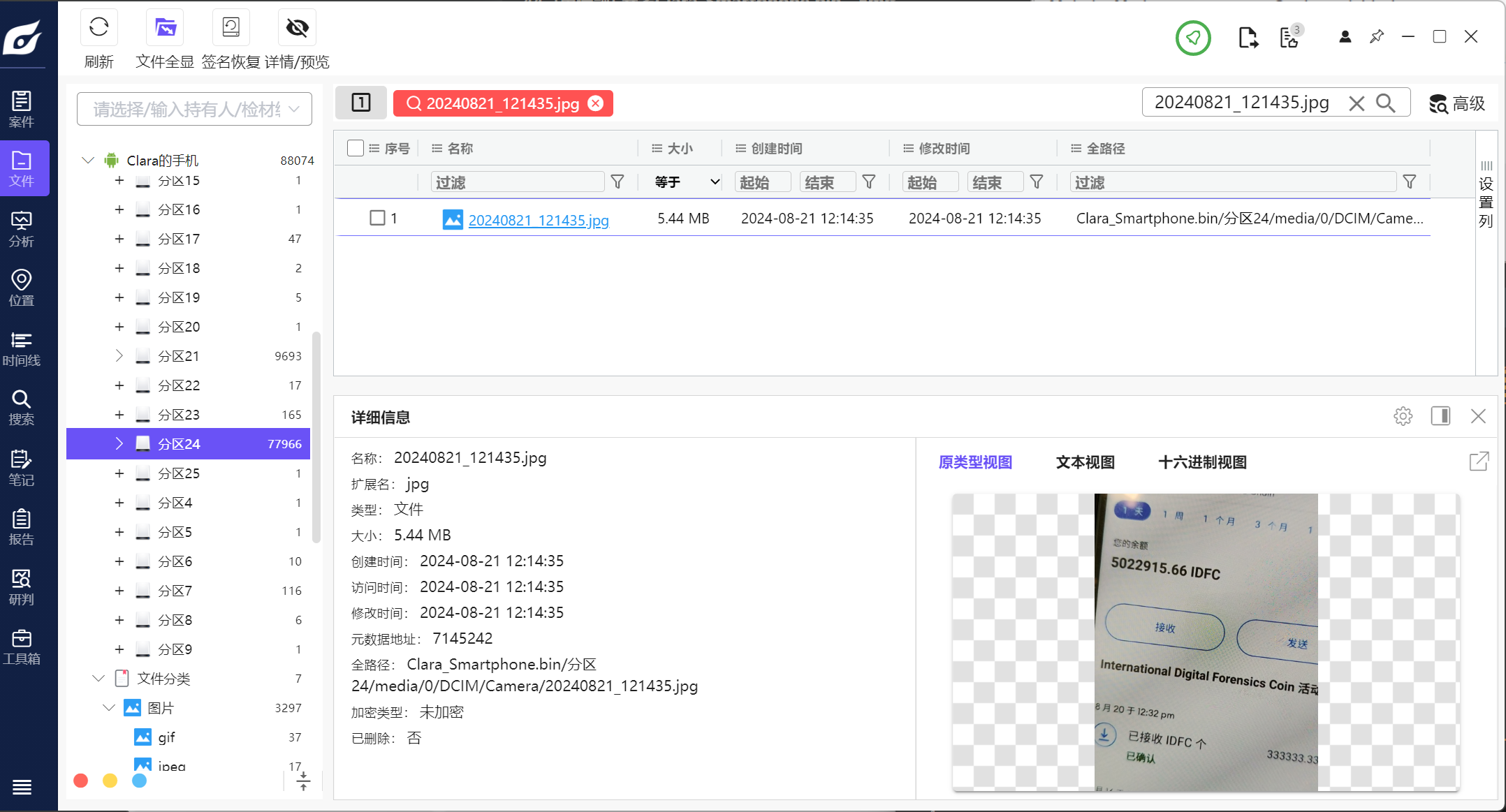This screenshot has width=1506, height=812.
Task: Open 签名恢复 signature recovery tool
Action: tap(231, 28)
